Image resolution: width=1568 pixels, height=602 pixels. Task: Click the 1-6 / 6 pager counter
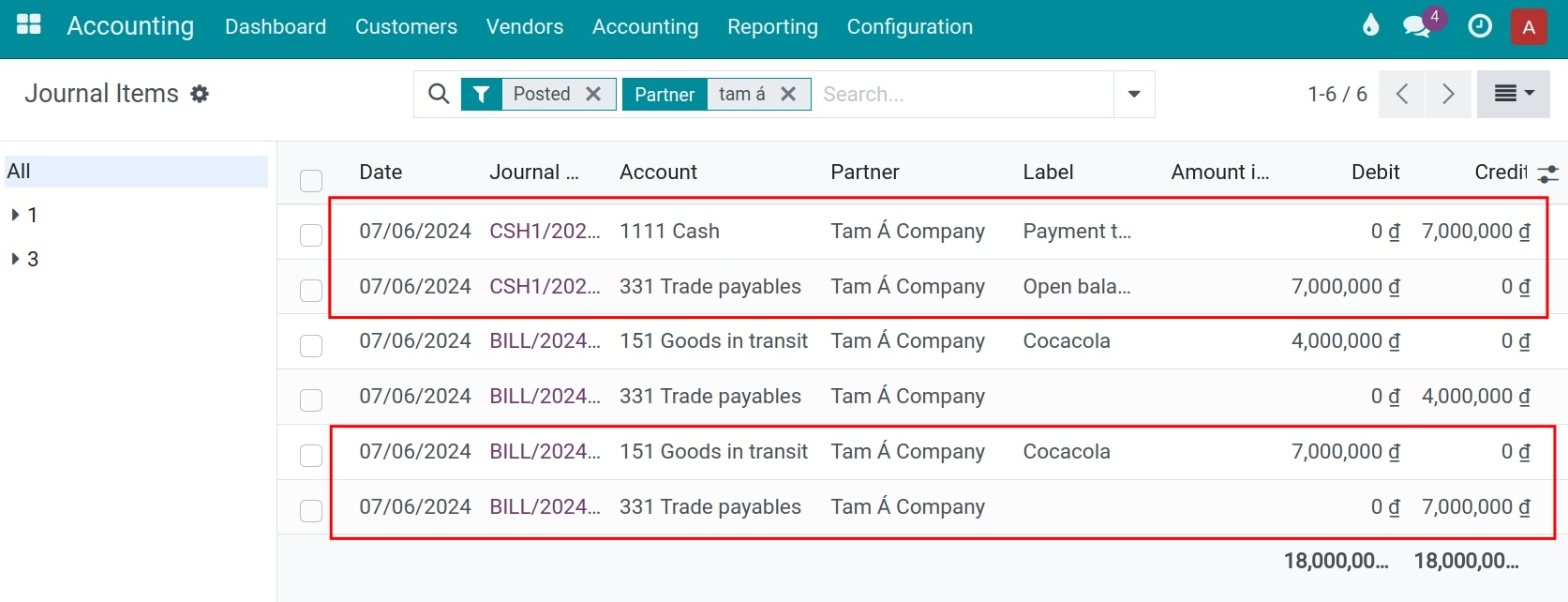[x=1337, y=94]
